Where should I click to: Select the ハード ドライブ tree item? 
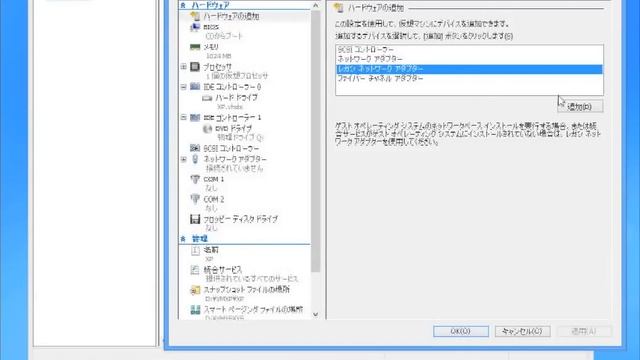(x=236, y=98)
